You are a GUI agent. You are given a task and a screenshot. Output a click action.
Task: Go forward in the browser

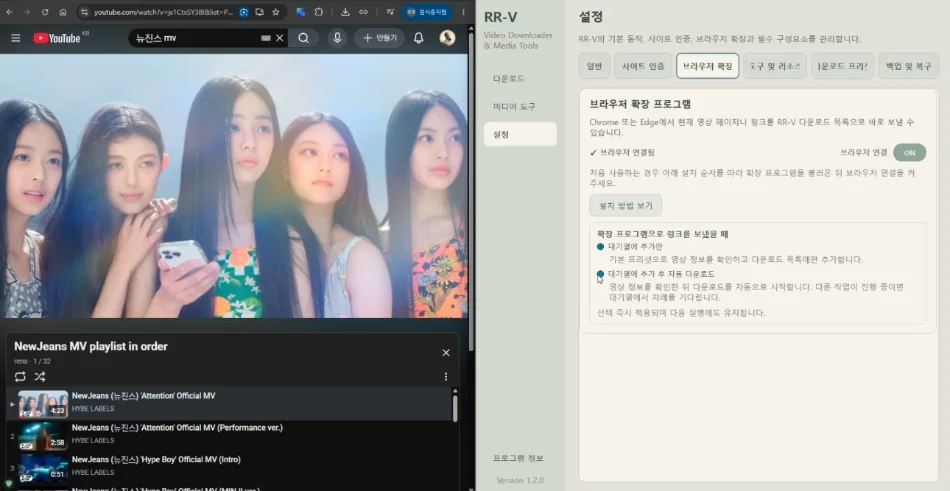(x=27, y=12)
